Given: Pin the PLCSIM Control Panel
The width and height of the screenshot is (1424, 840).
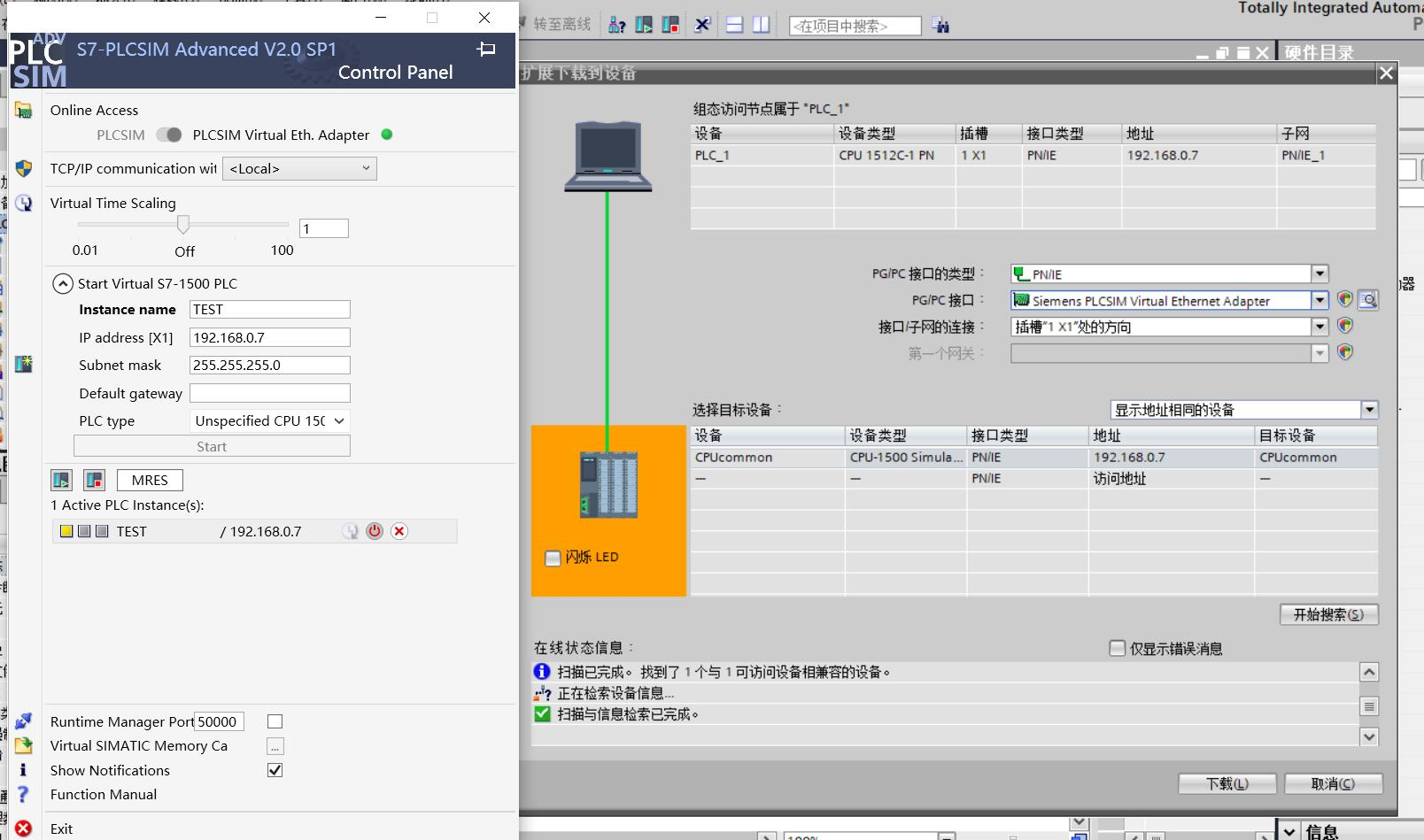Looking at the screenshot, I should pos(486,50).
